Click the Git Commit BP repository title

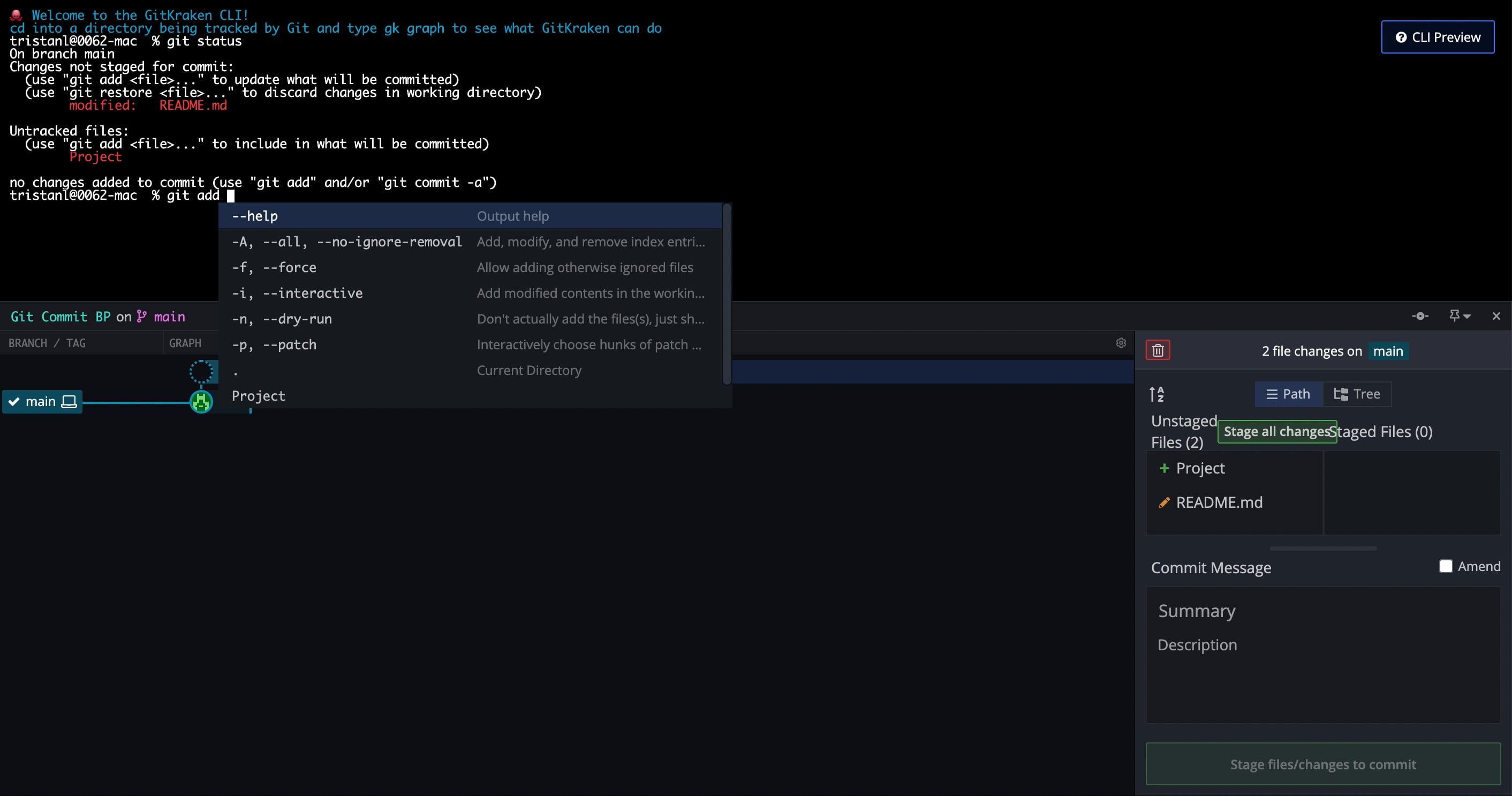pyautogui.click(x=61, y=317)
